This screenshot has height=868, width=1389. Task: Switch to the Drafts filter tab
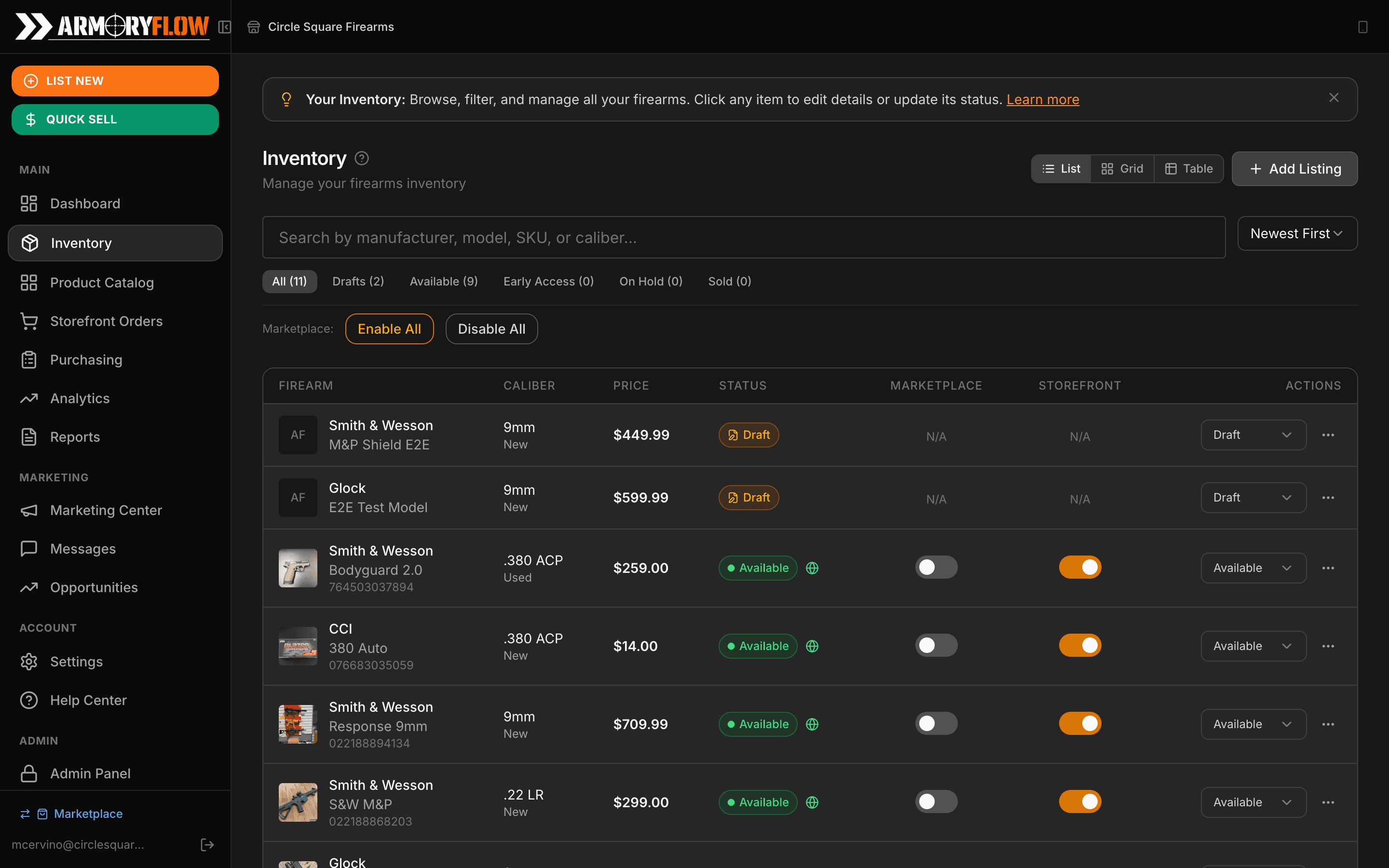357,281
